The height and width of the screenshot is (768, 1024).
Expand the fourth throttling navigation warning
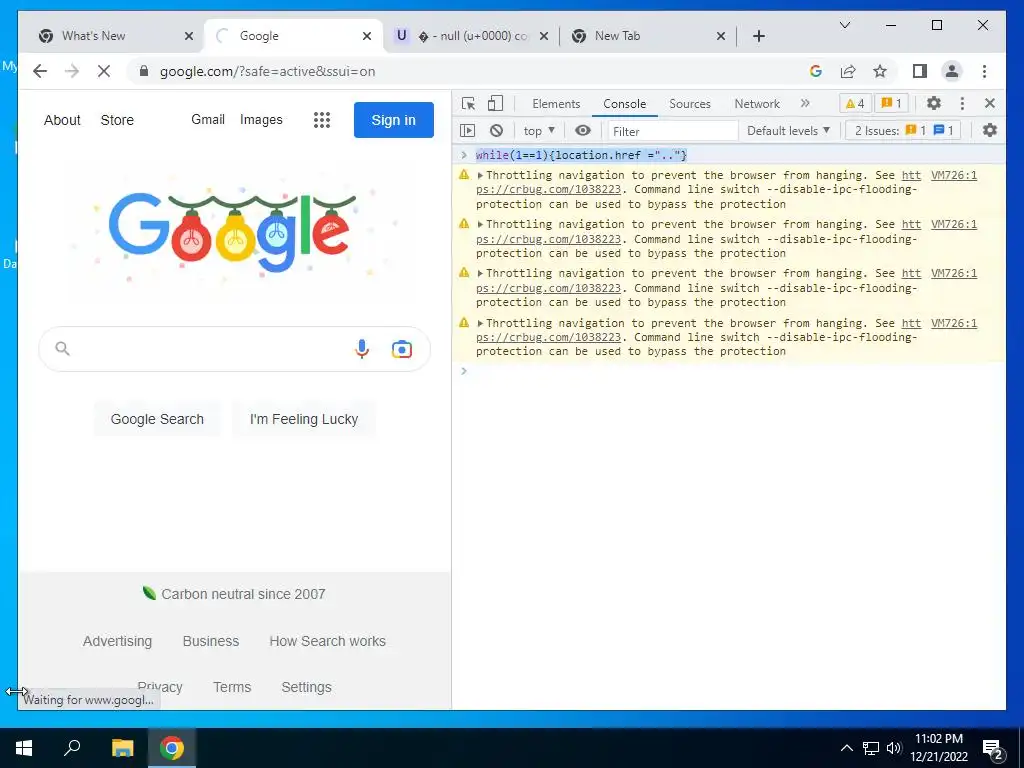[x=480, y=323]
